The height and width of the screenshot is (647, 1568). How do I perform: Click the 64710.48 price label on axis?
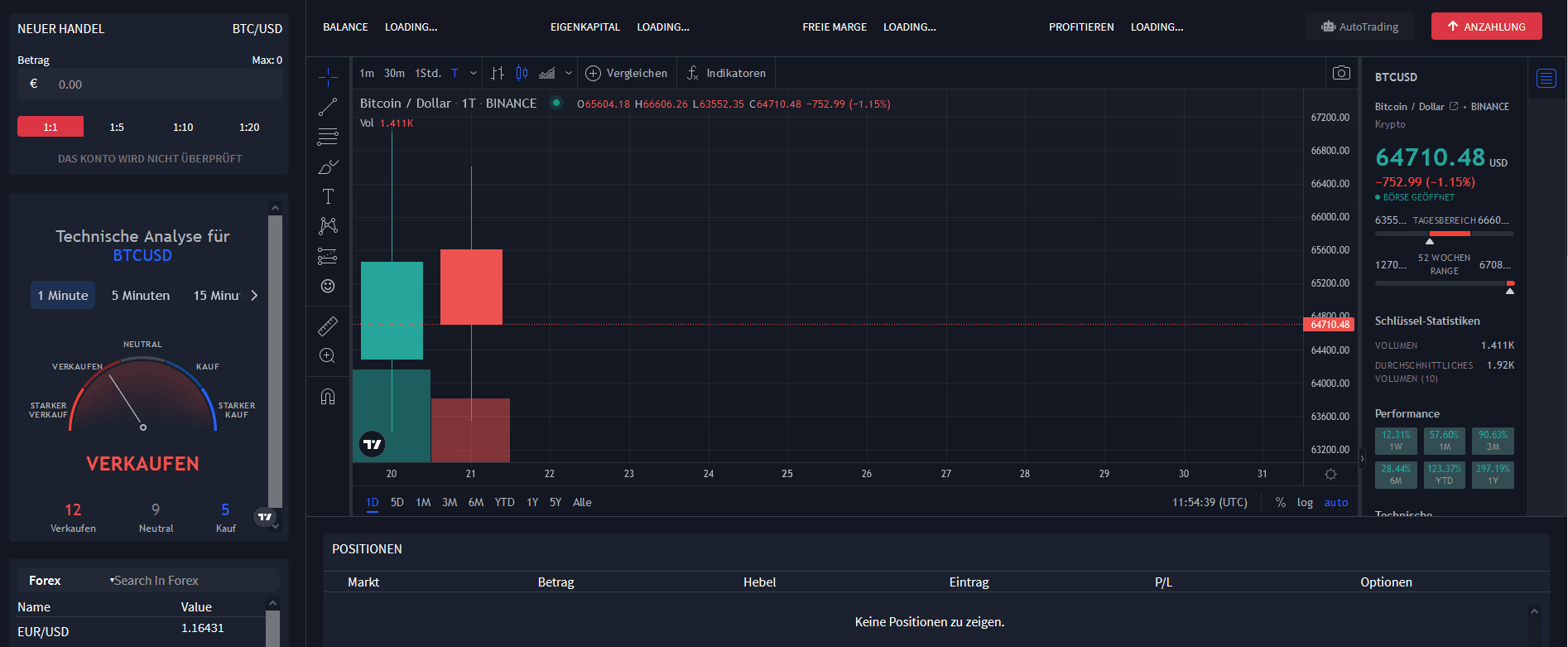point(1330,324)
